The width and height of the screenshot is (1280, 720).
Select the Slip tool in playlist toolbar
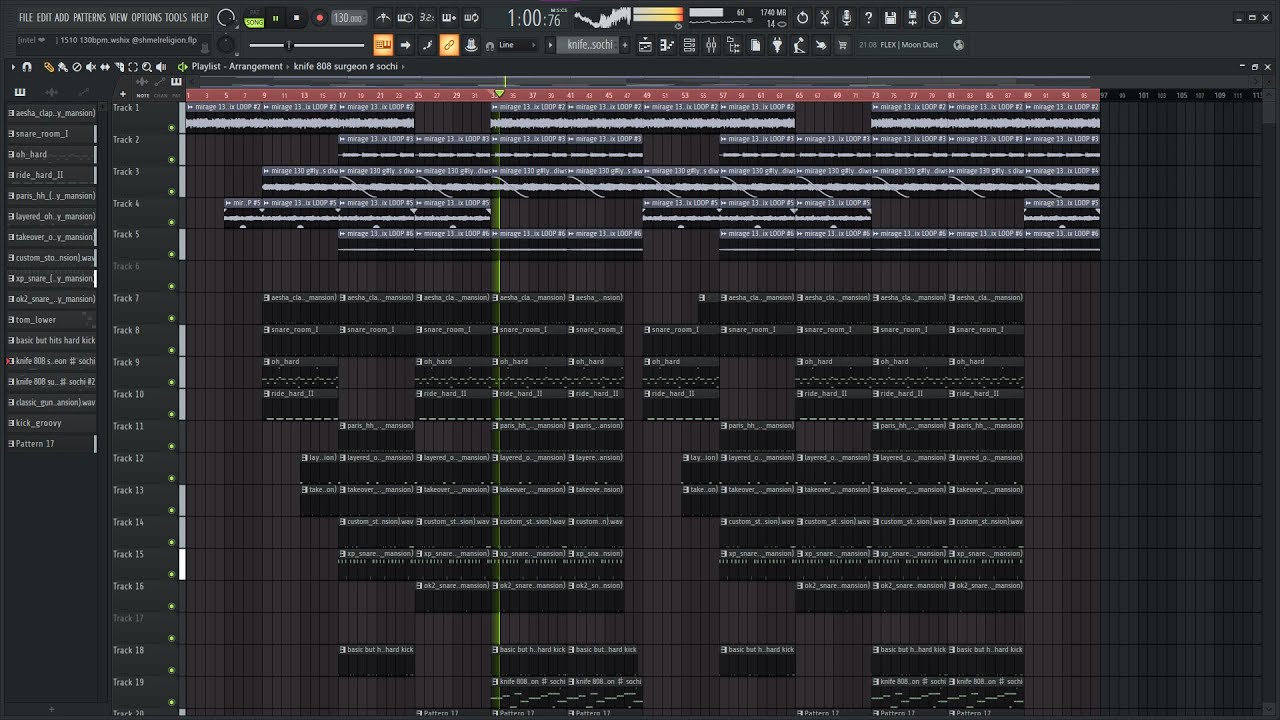(x=105, y=67)
